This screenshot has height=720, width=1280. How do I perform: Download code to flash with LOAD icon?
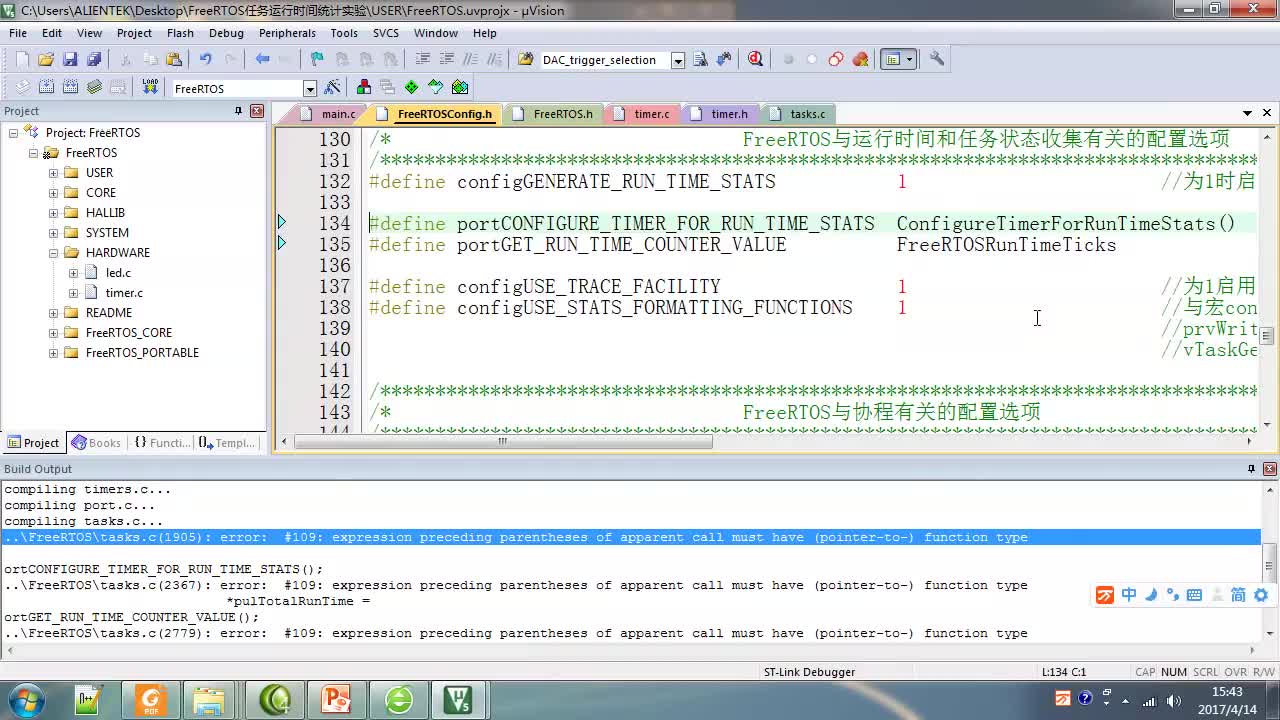click(x=150, y=88)
